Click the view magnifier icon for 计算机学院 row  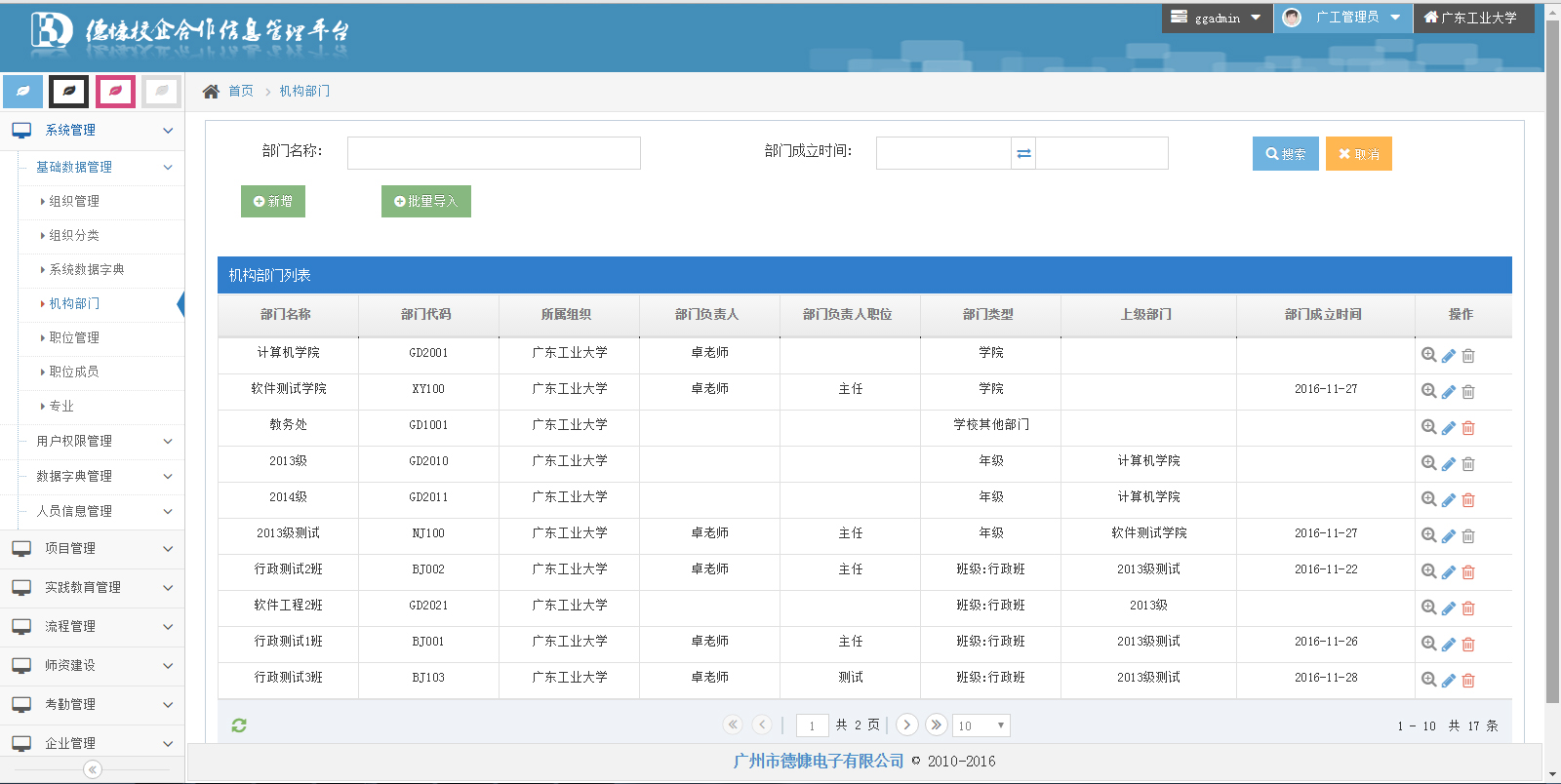point(1428,355)
